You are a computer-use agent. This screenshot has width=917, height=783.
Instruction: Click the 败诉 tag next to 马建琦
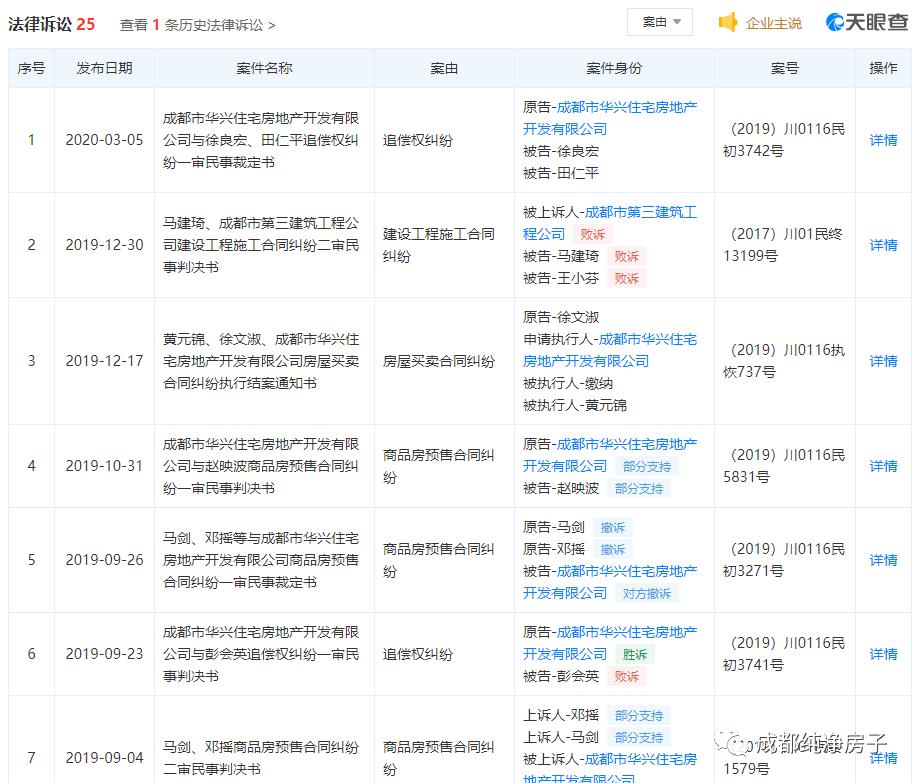coord(627,257)
